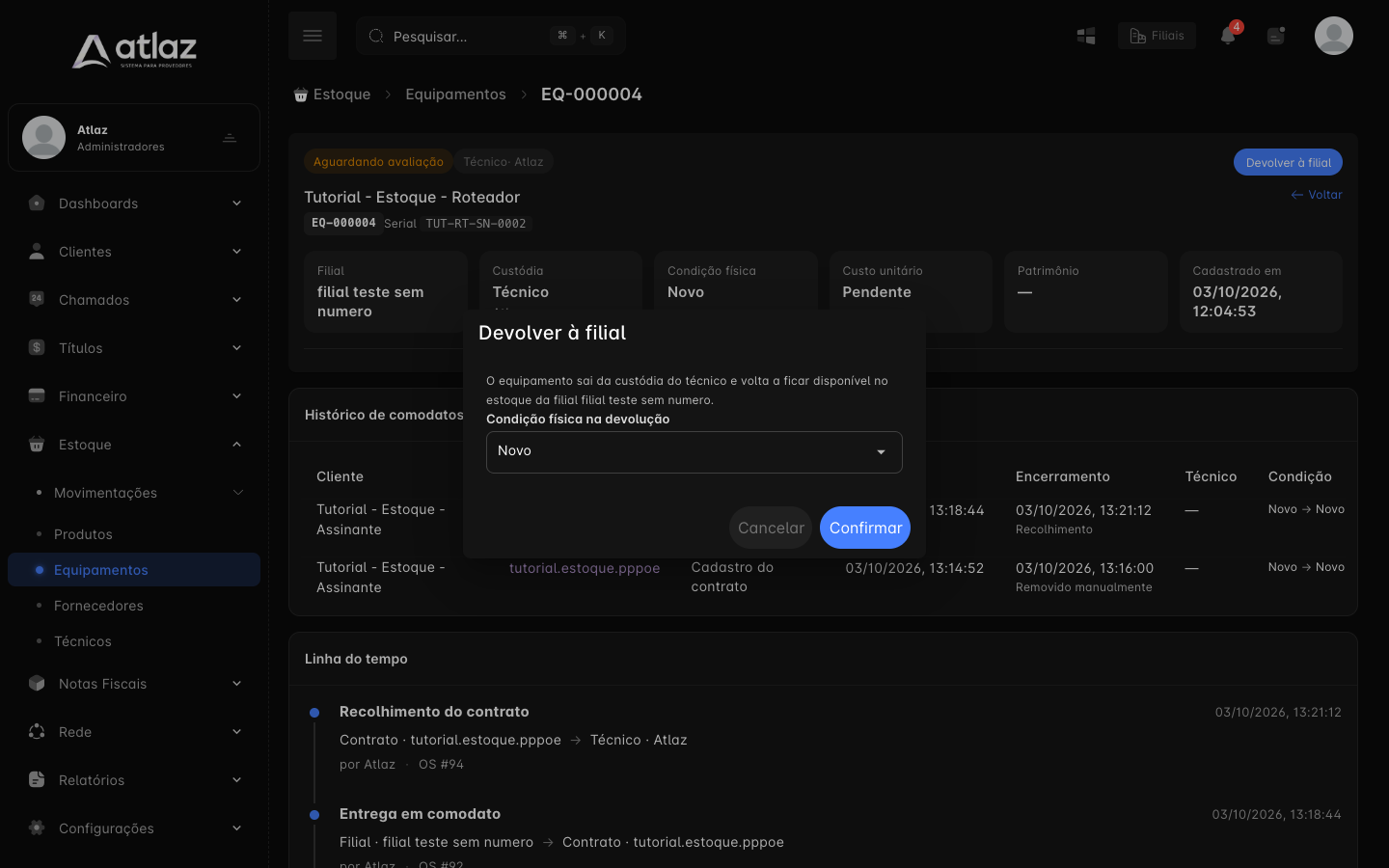The height and width of the screenshot is (868, 1389).
Task: Click the Chamados sidebar icon
Action: (37, 299)
